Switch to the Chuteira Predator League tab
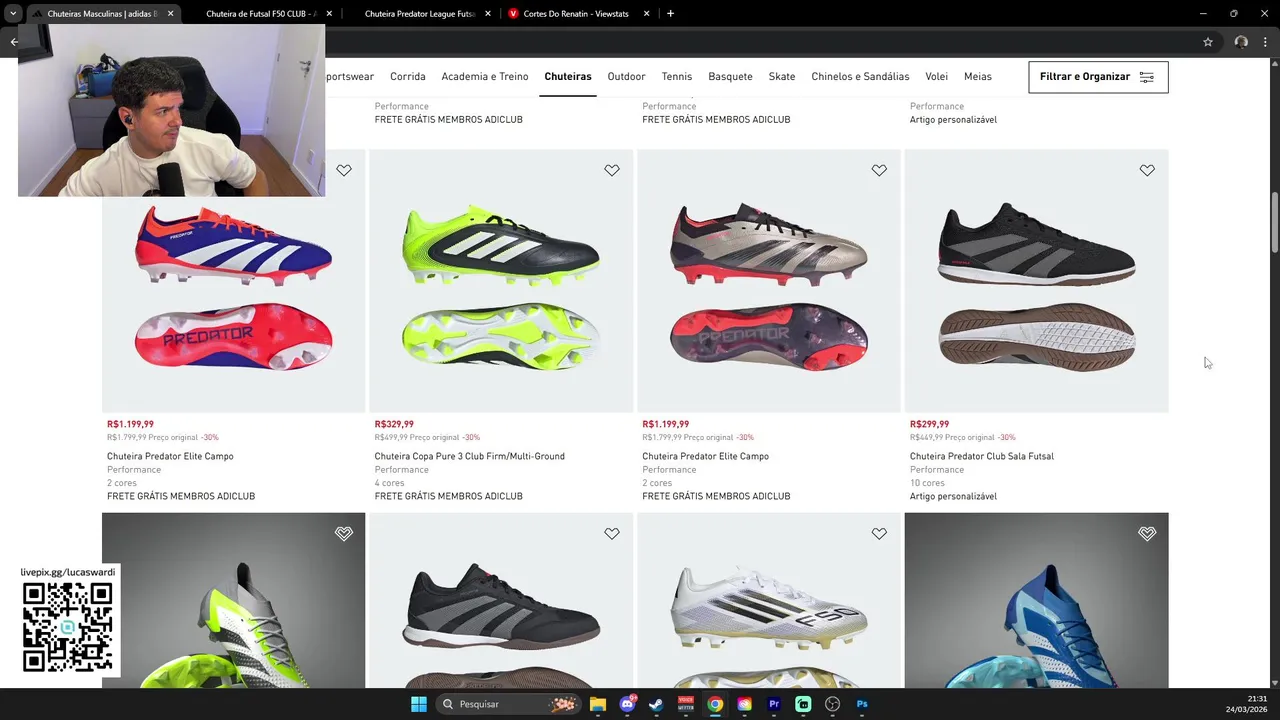The height and width of the screenshot is (720, 1280). [x=420, y=14]
